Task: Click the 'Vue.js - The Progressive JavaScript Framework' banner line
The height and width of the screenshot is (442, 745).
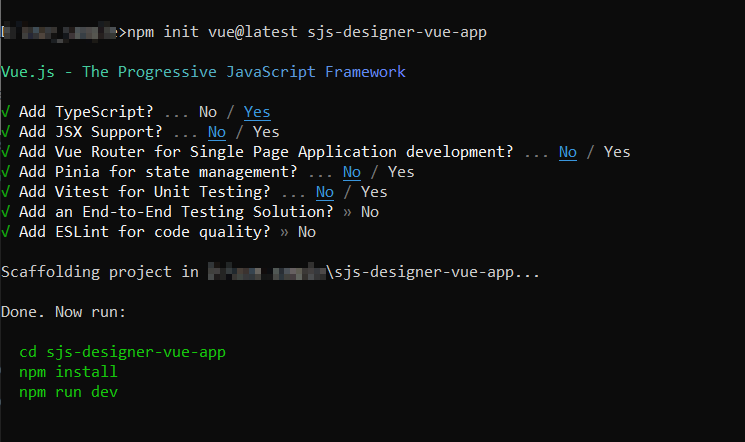Action: pyautogui.click(x=203, y=72)
